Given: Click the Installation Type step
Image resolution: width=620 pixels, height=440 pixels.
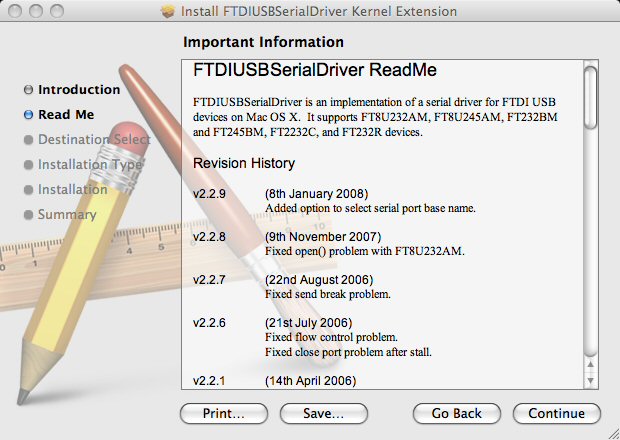Looking at the screenshot, I should click(90, 164).
